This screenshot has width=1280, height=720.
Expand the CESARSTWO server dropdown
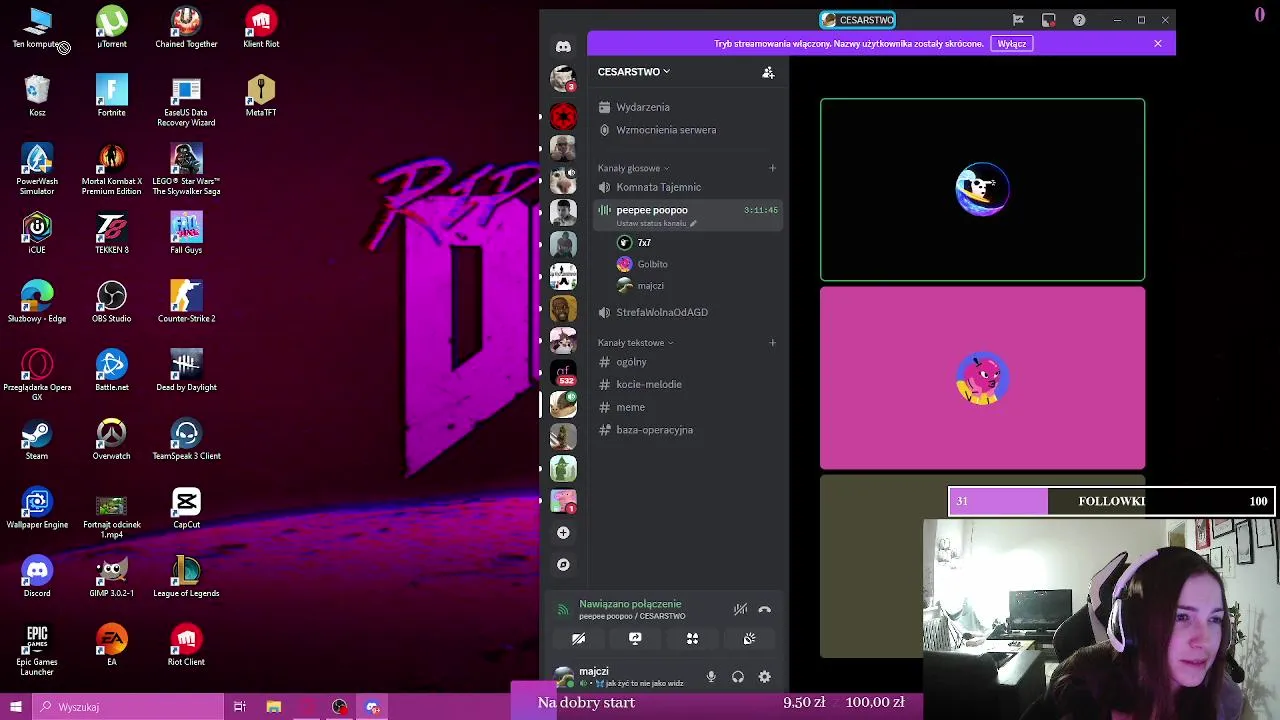coord(634,72)
